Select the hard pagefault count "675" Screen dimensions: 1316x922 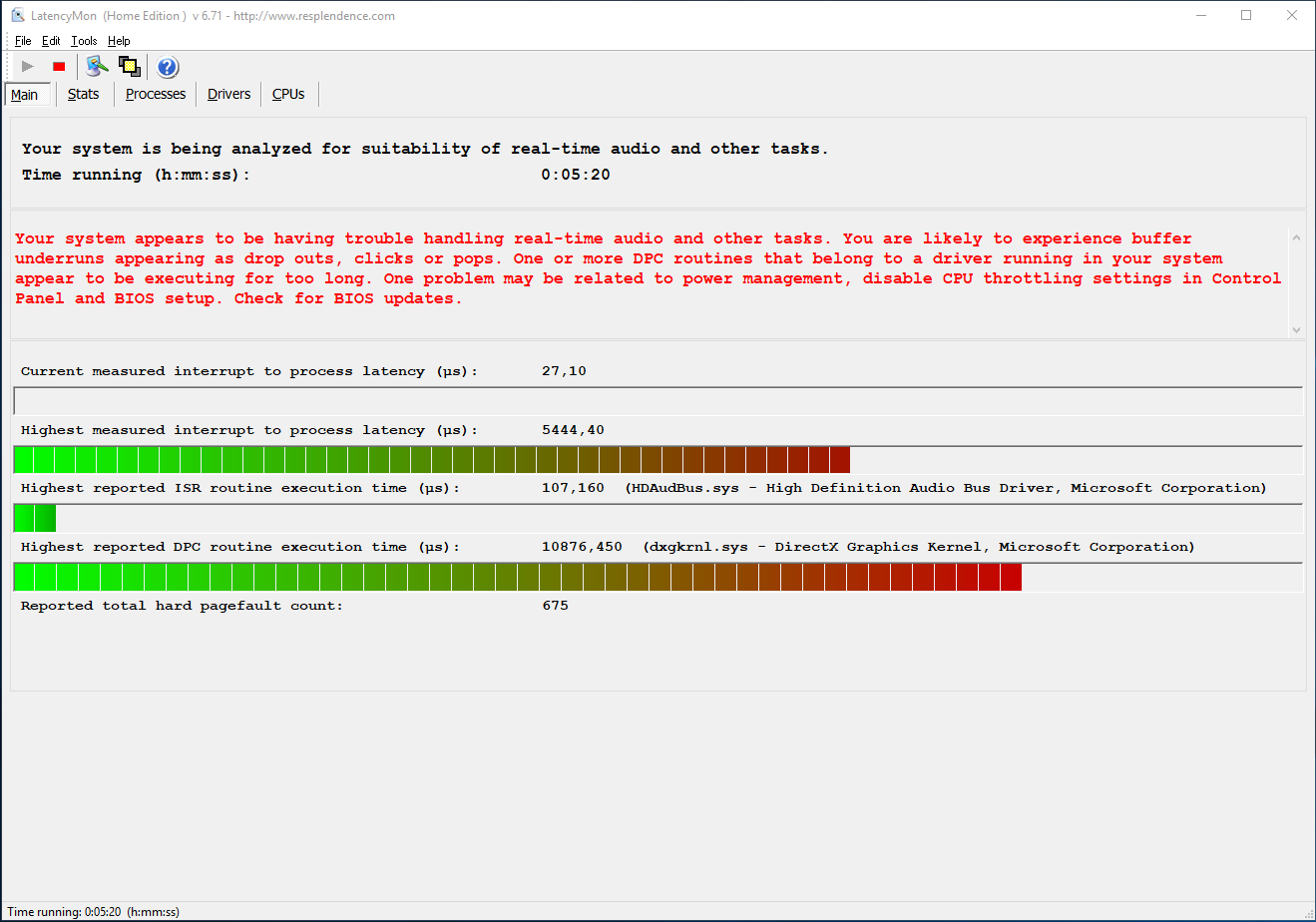(555, 606)
